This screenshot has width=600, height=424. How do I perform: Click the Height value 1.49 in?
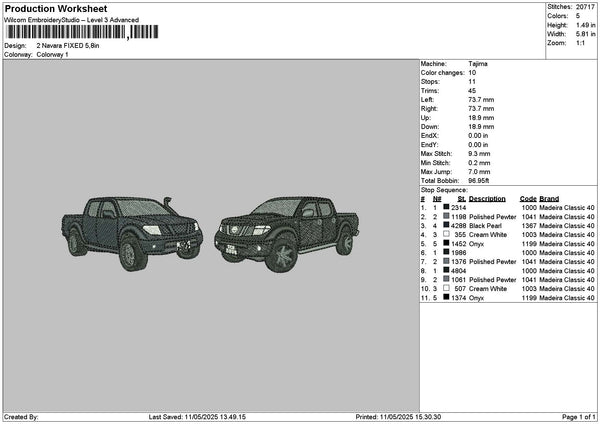(586, 25)
